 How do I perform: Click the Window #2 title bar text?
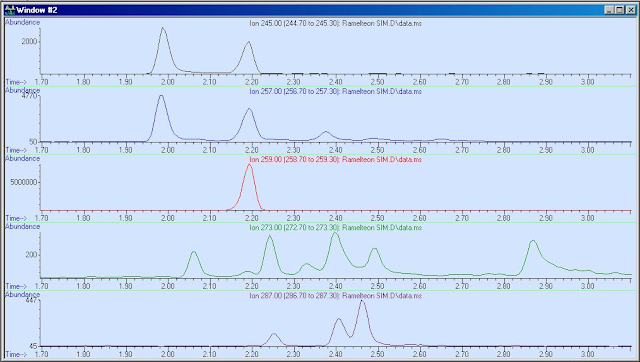[x=37, y=10]
